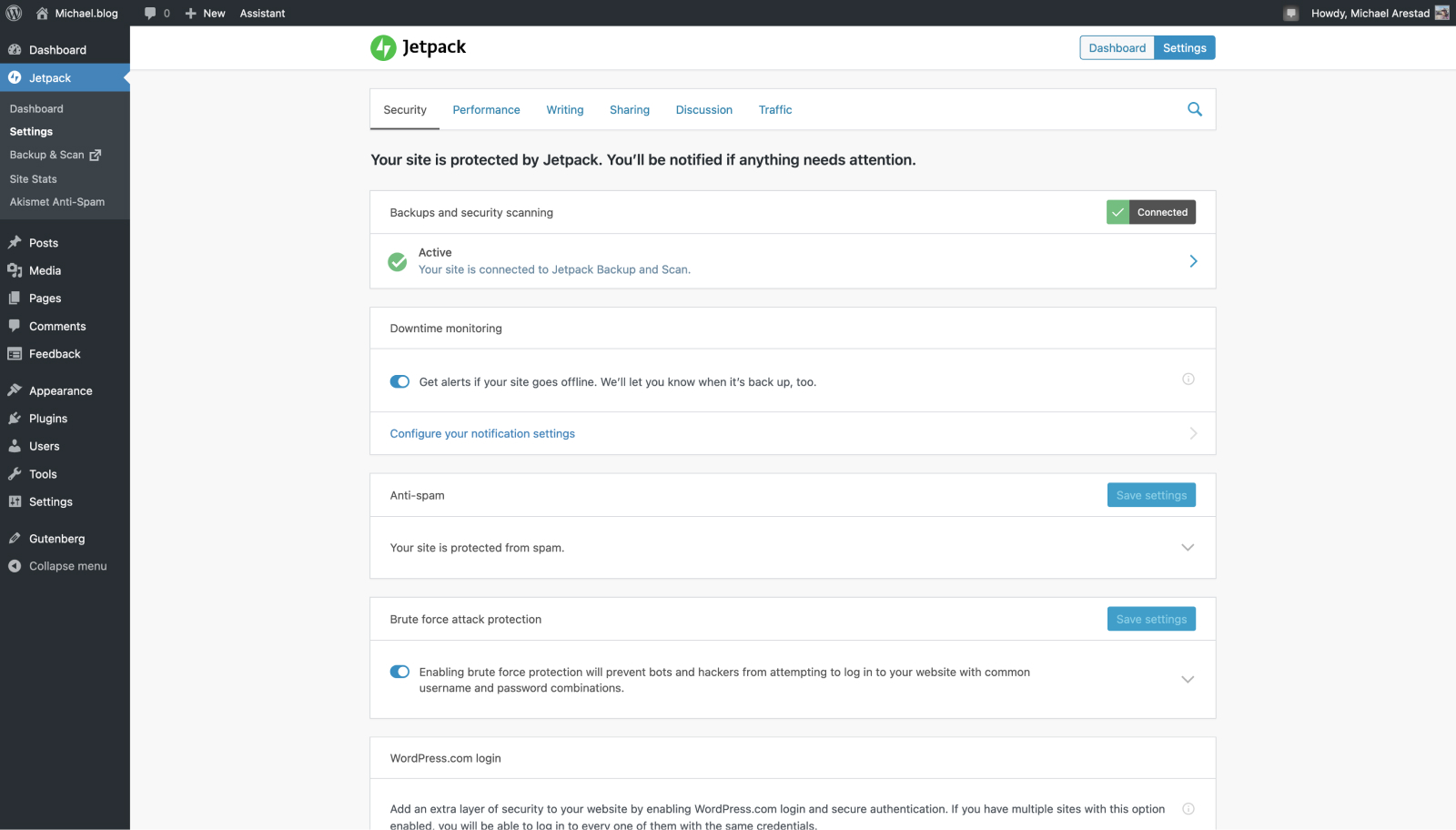Open Users icon in the sidebar
1456x830 pixels.
15,446
